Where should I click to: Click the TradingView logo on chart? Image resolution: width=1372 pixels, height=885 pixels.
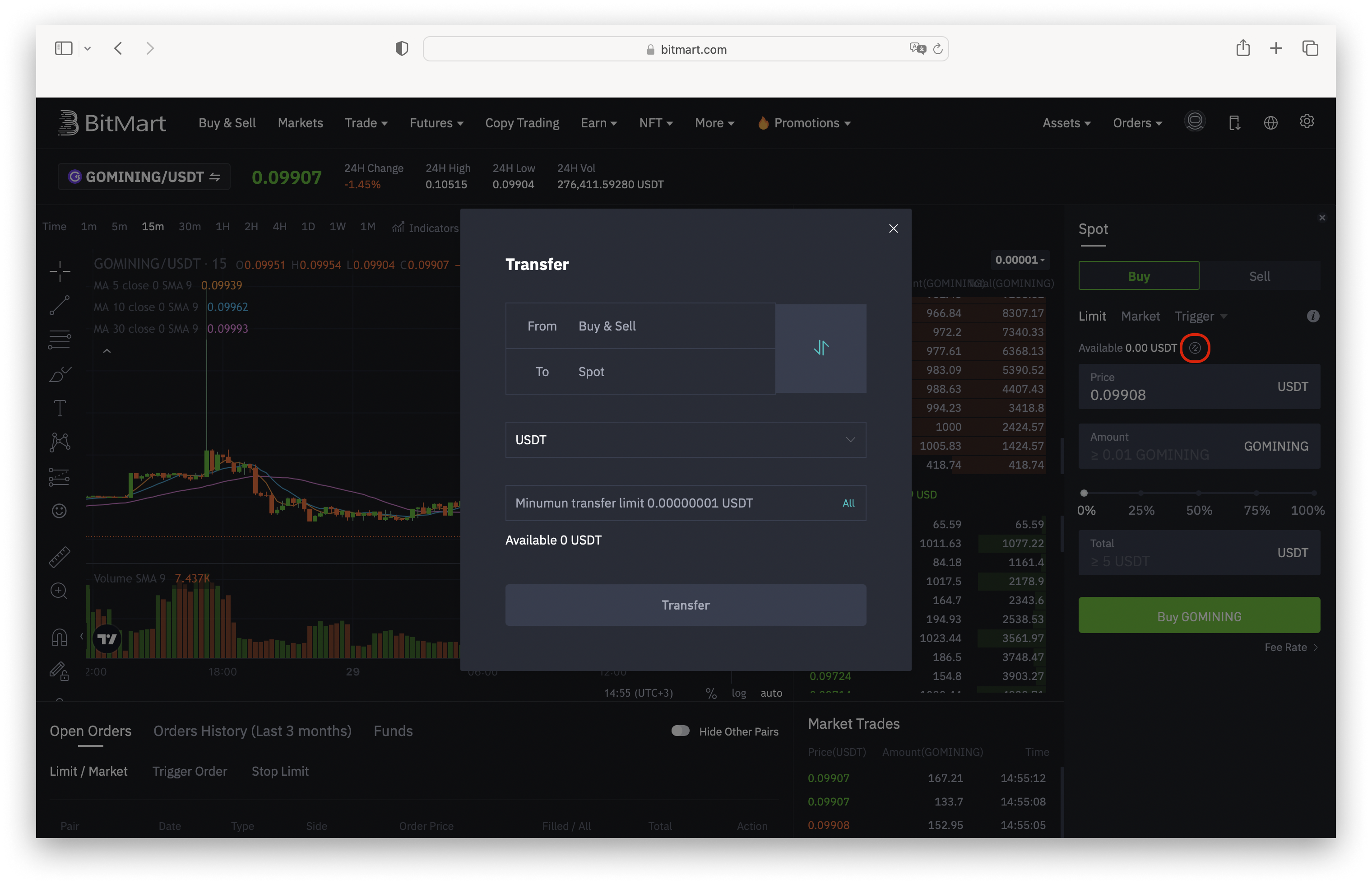point(107,639)
